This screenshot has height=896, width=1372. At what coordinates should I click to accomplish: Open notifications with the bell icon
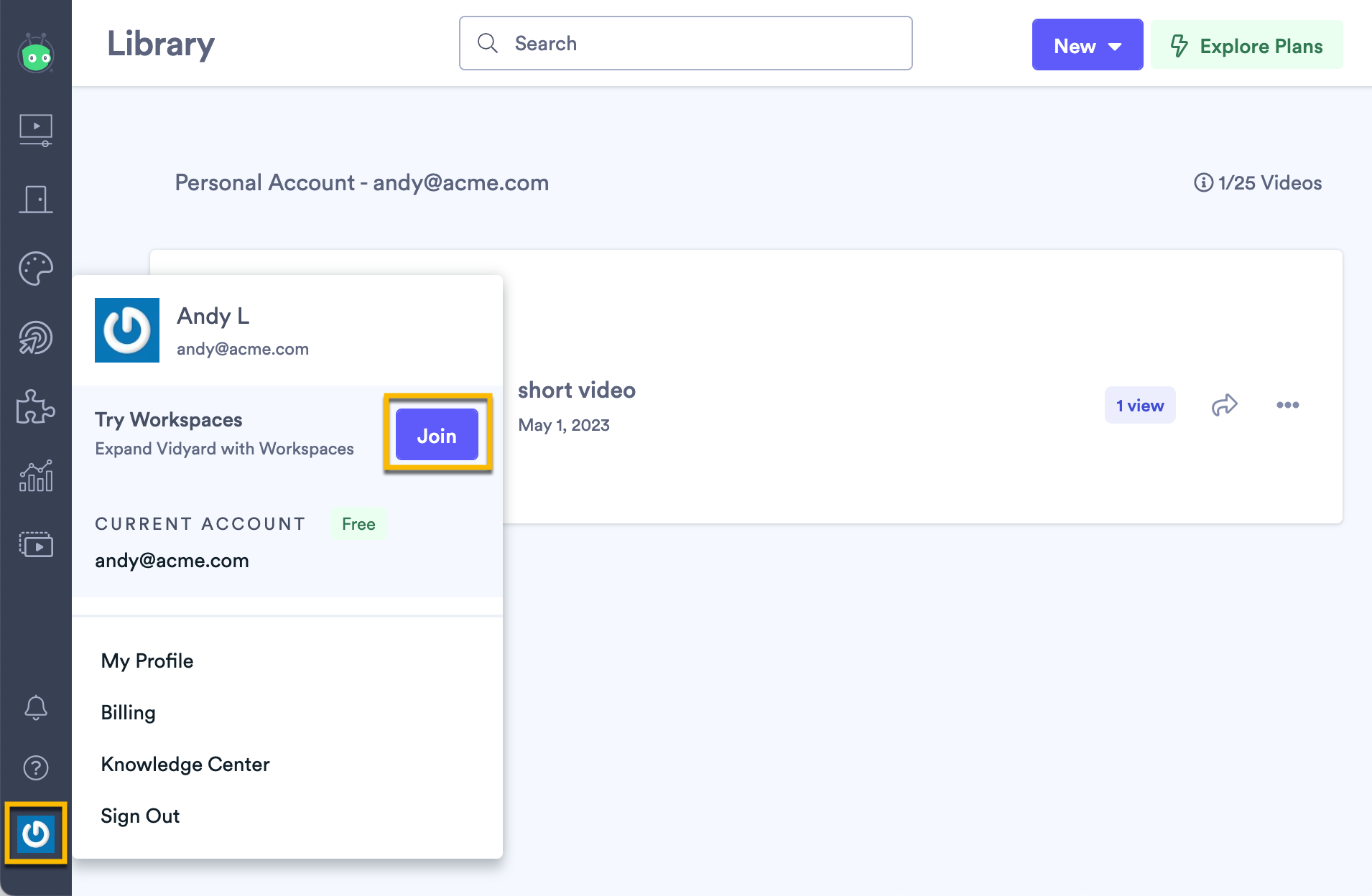click(x=35, y=708)
